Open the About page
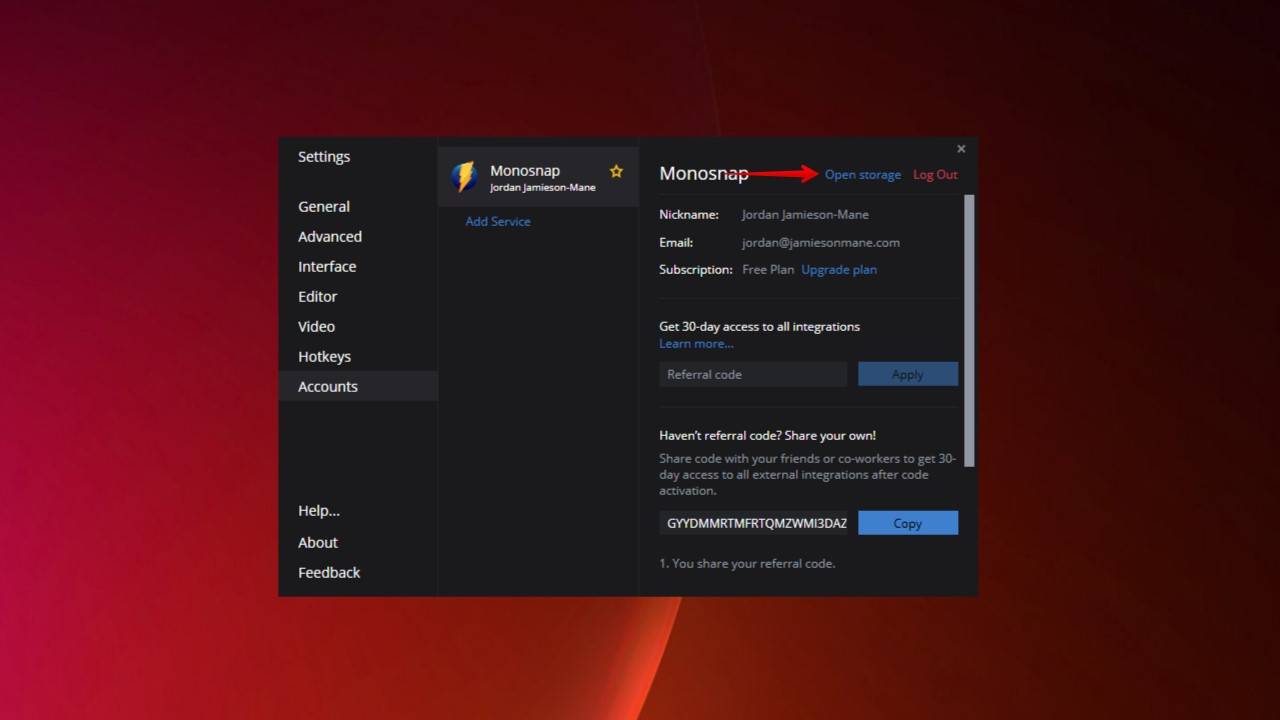This screenshot has width=1280, height=720. point(318,543)
